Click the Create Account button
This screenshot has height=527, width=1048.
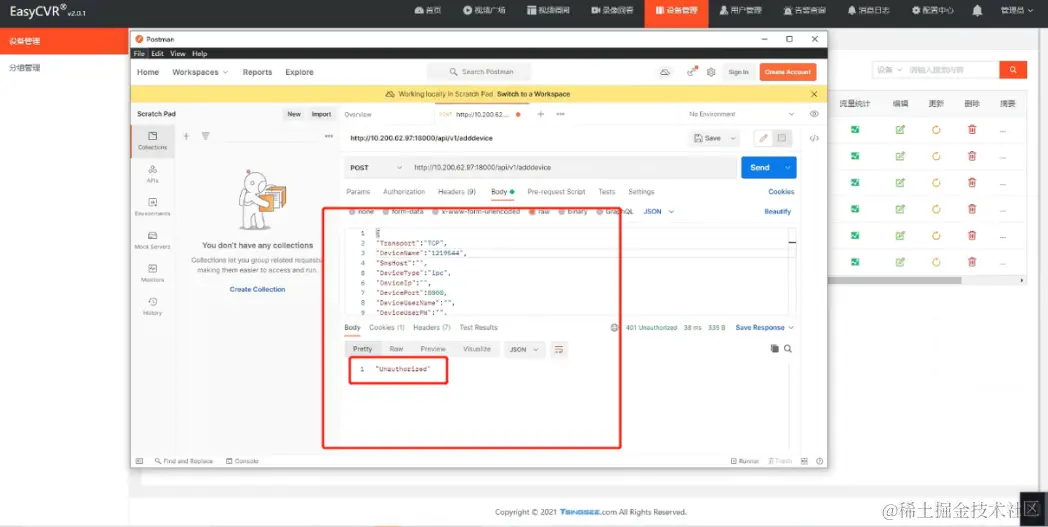788,72
